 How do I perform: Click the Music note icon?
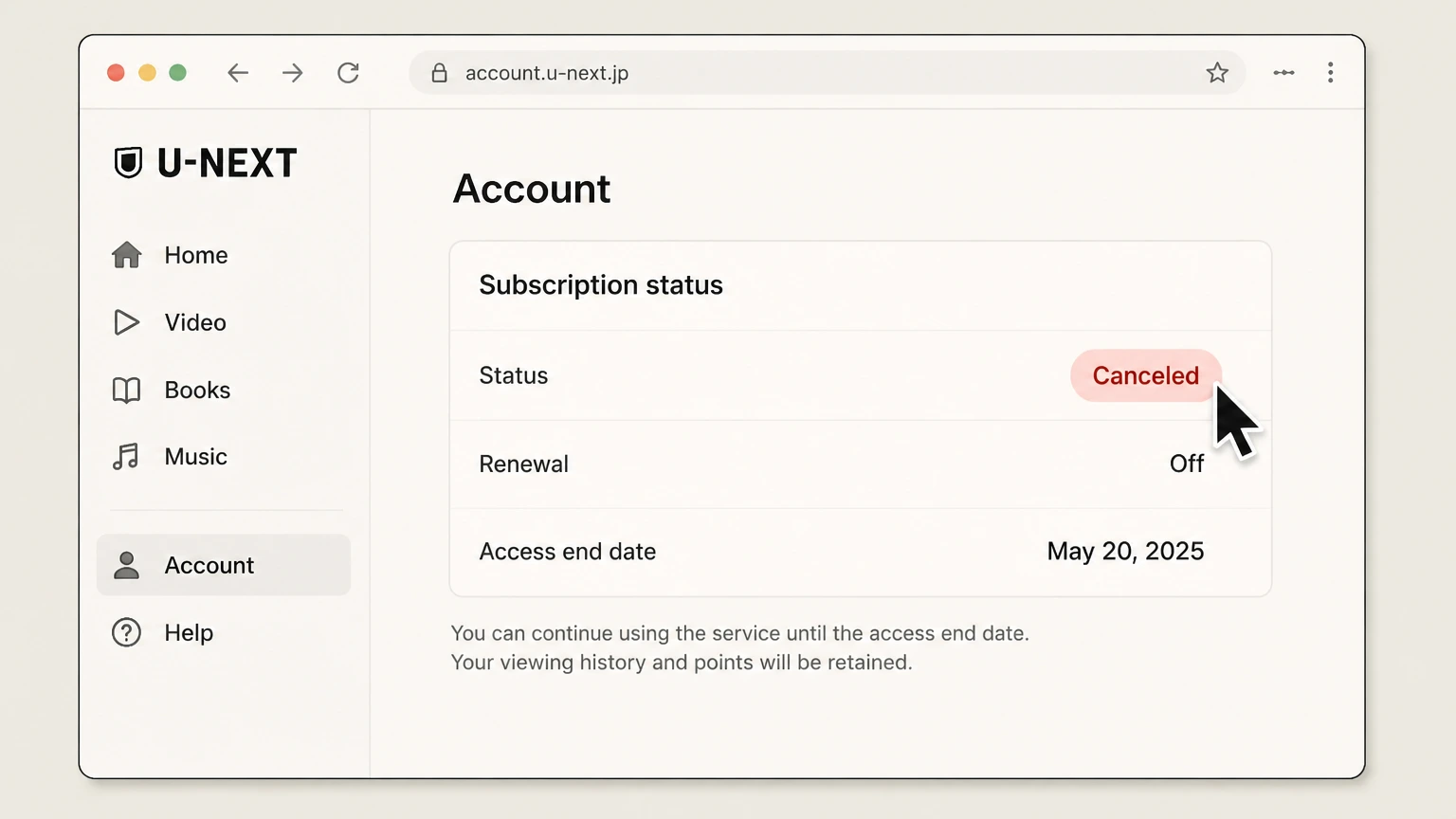126,457
